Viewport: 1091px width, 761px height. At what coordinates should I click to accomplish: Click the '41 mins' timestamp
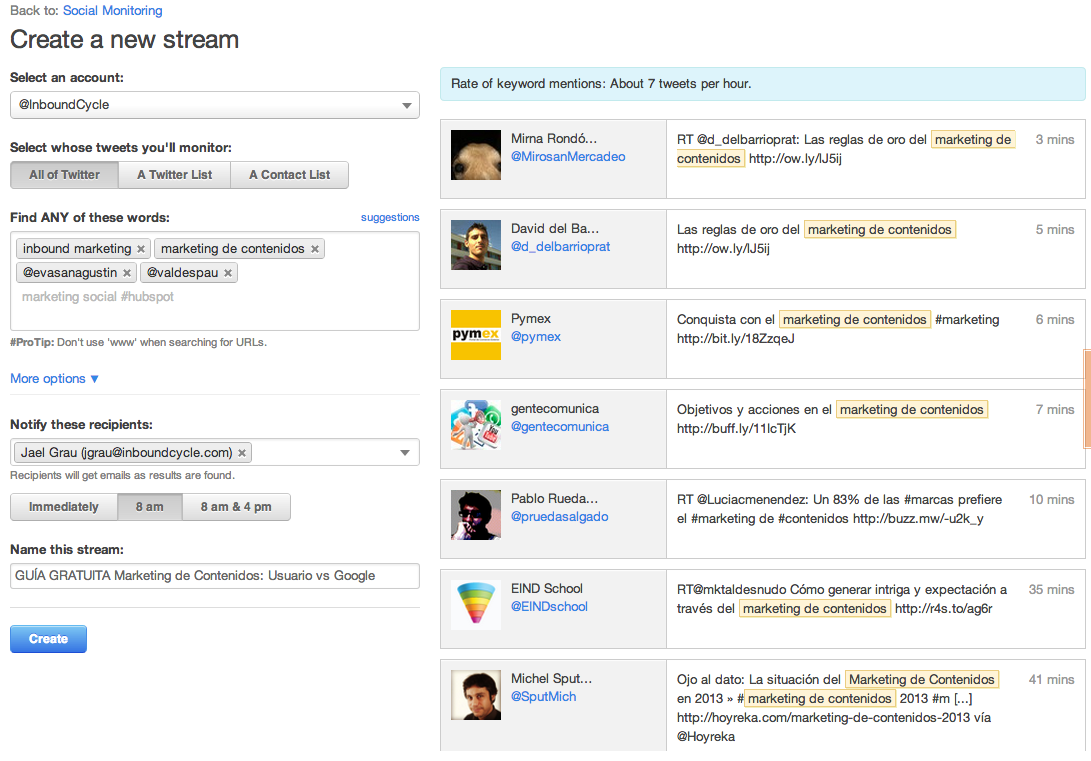click(x=1051, y=680)
